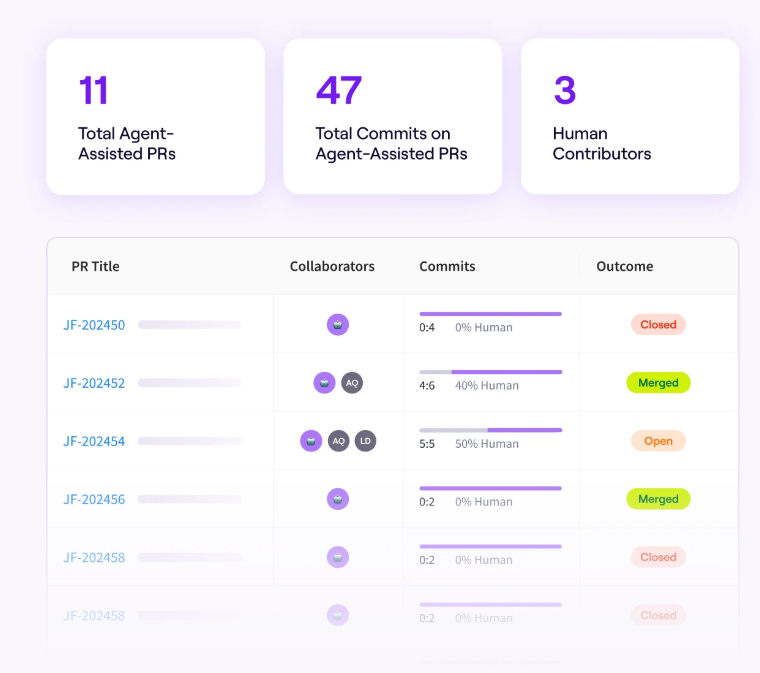The image size is (760, 673).
Task: Click the 4:6 commit bar for JF-202452
Action: click(x=491, y=372)
